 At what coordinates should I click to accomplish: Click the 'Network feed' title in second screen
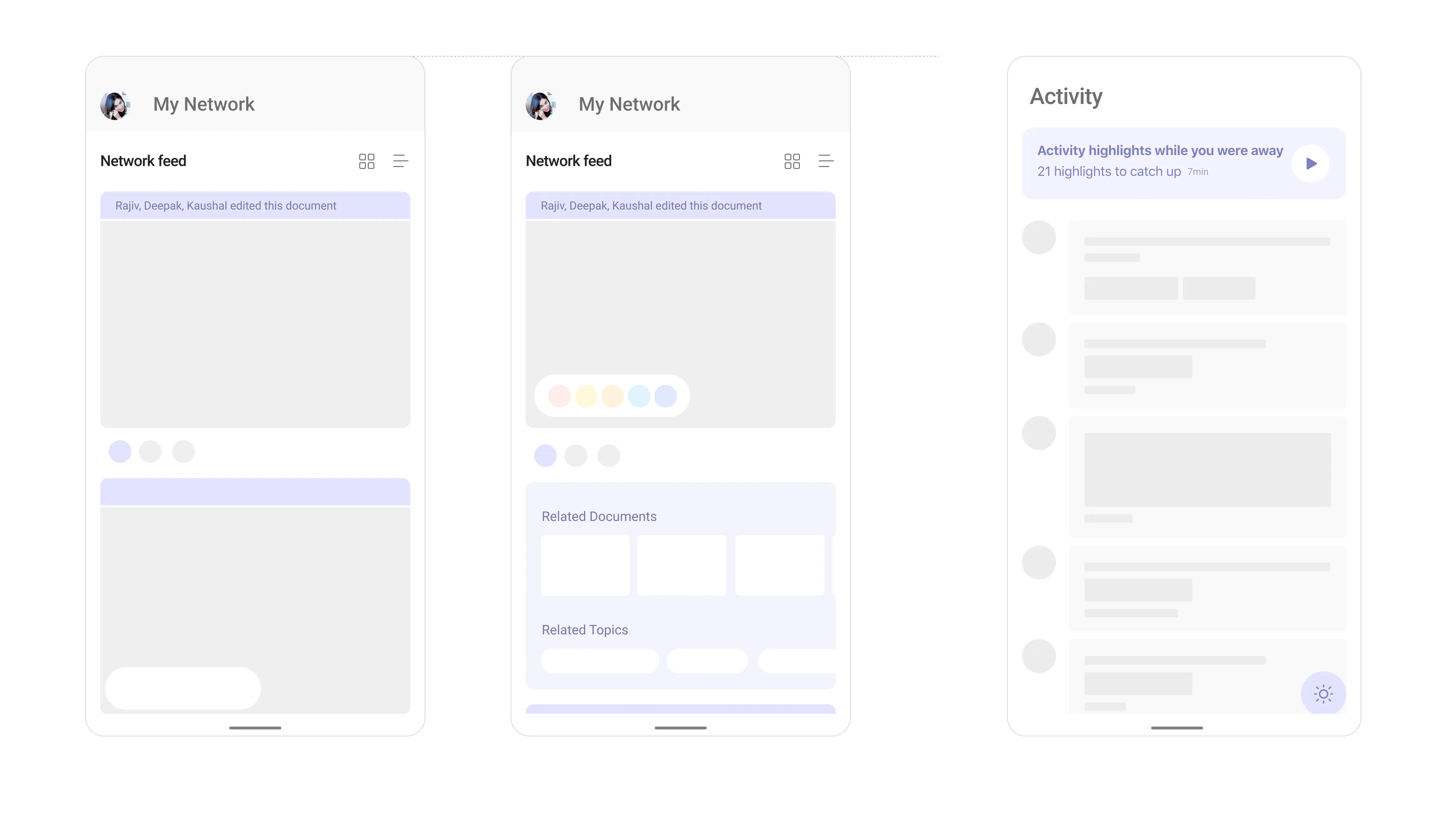[569, 161]
